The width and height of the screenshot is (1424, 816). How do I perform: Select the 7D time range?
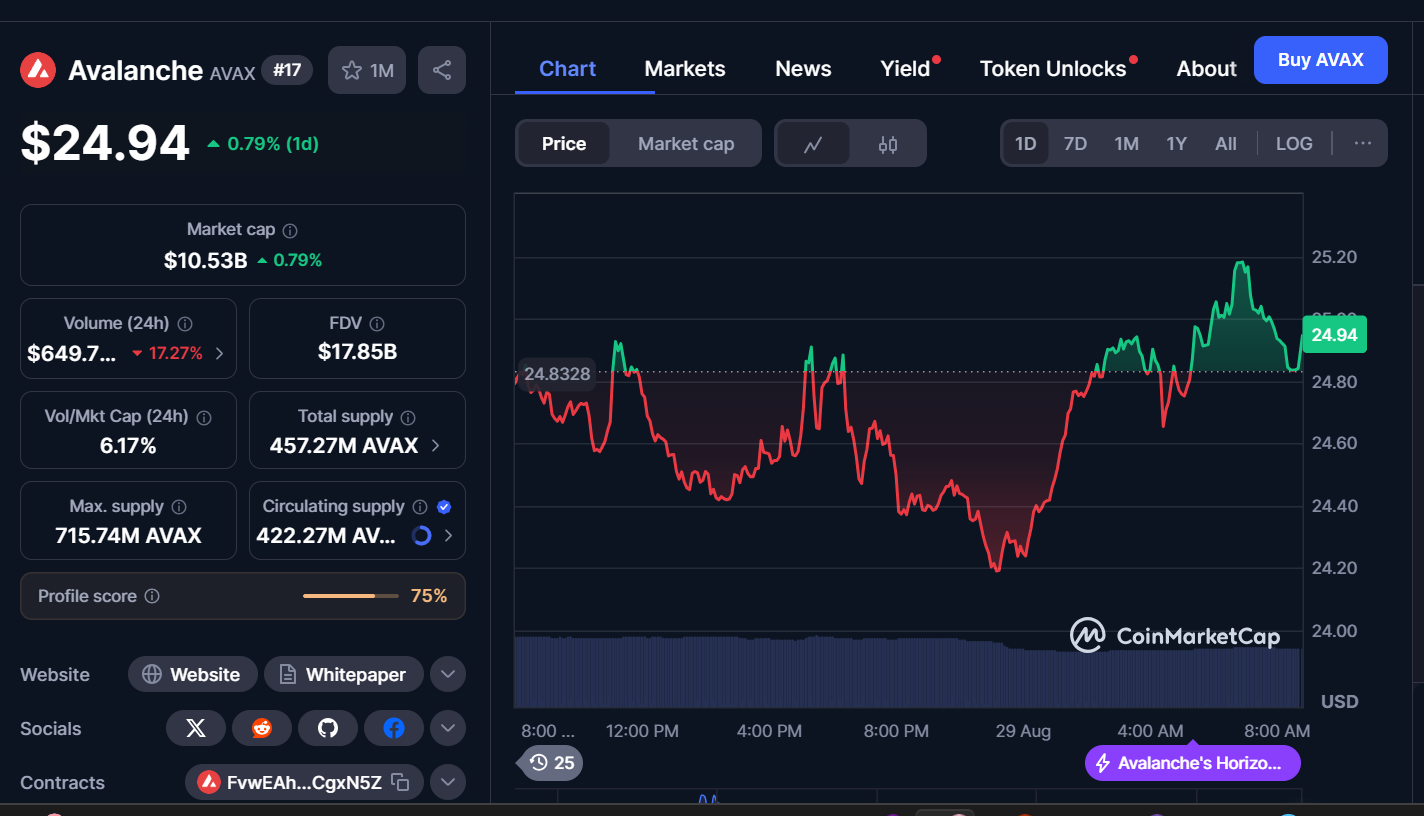point(1075,144)
